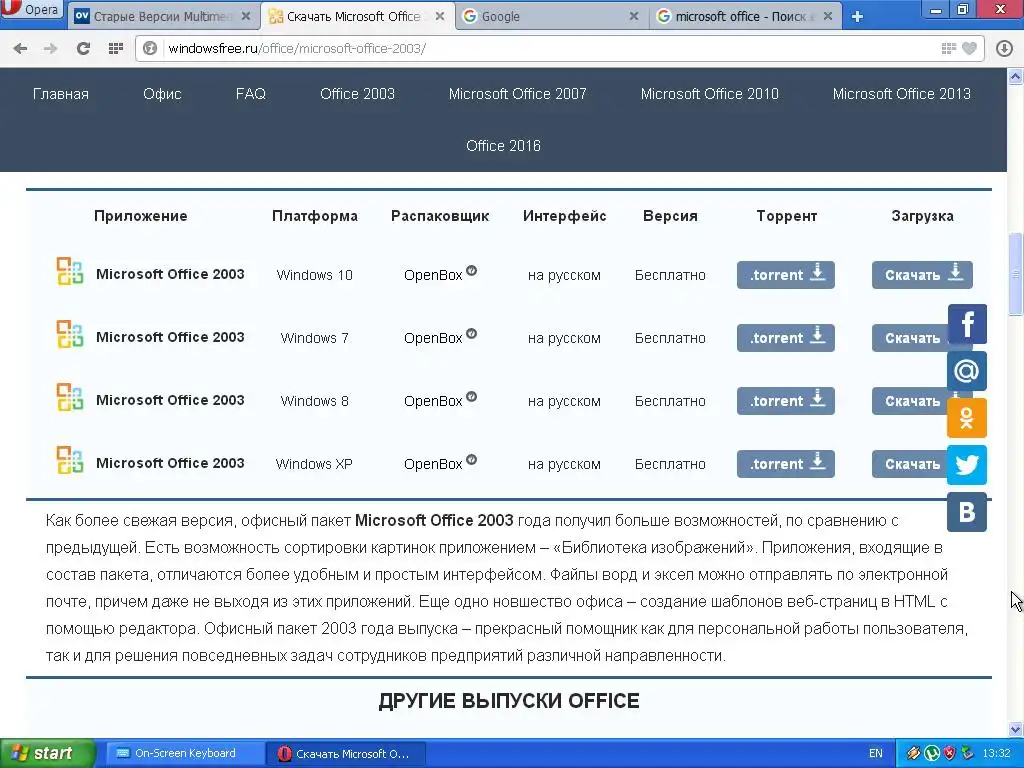Close the Google tab

coord(633,16)
